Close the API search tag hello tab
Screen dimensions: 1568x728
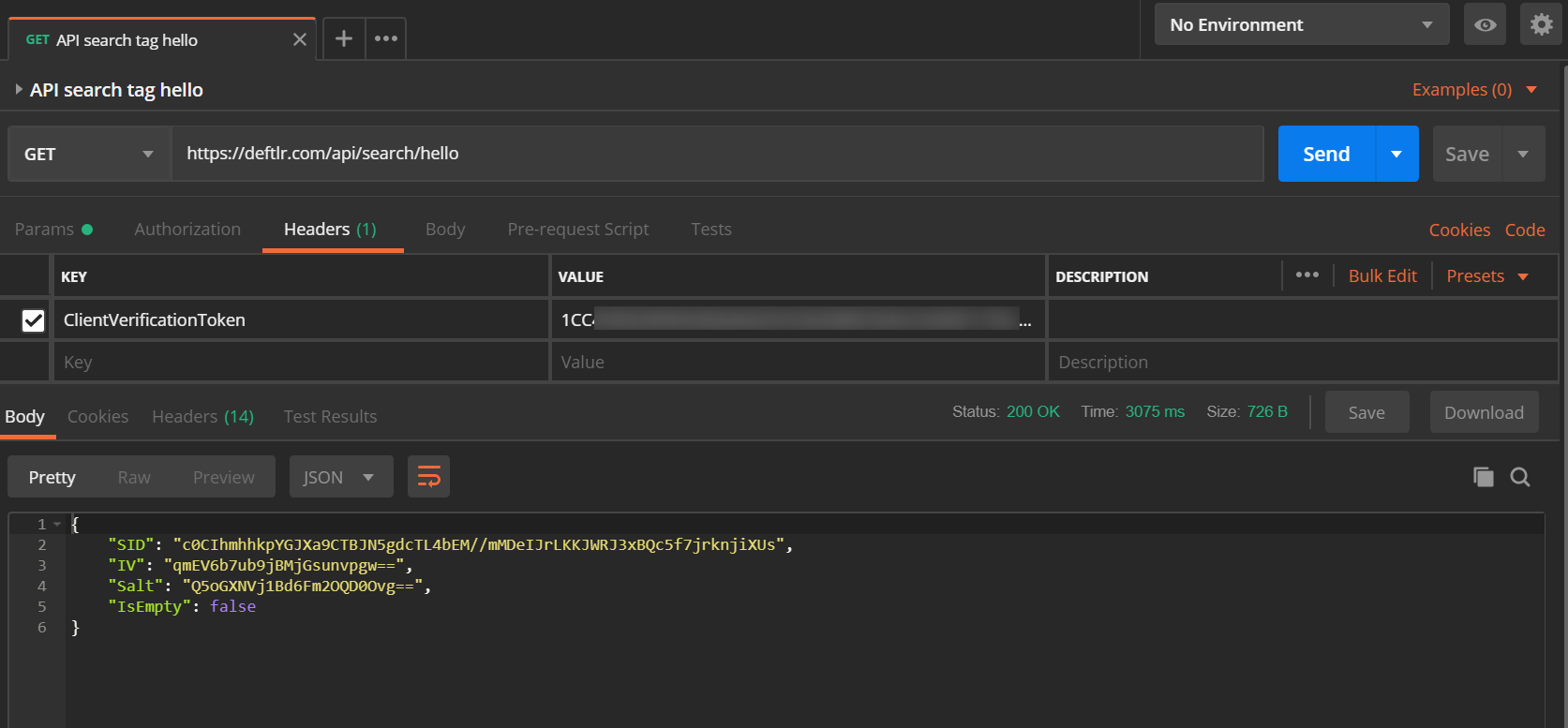pos(300,39)
